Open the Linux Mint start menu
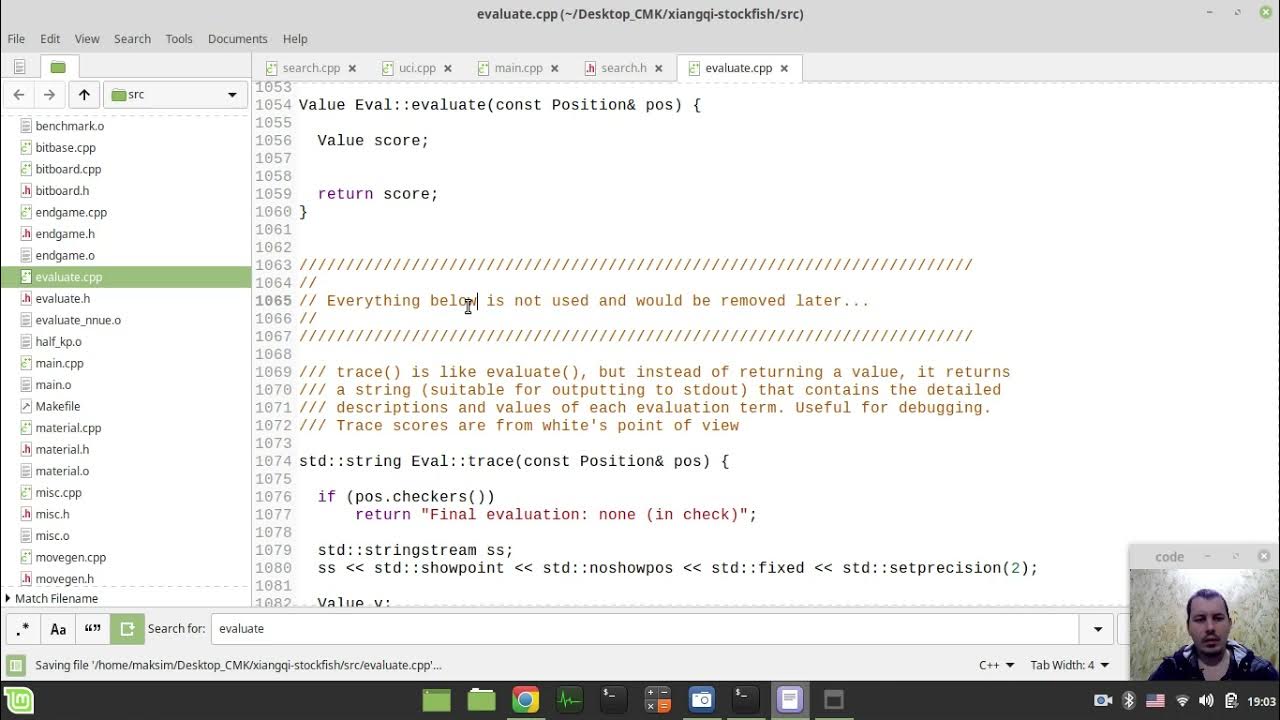The height and width of the screenshot is (720, 1280). click(x=19, y=700)
